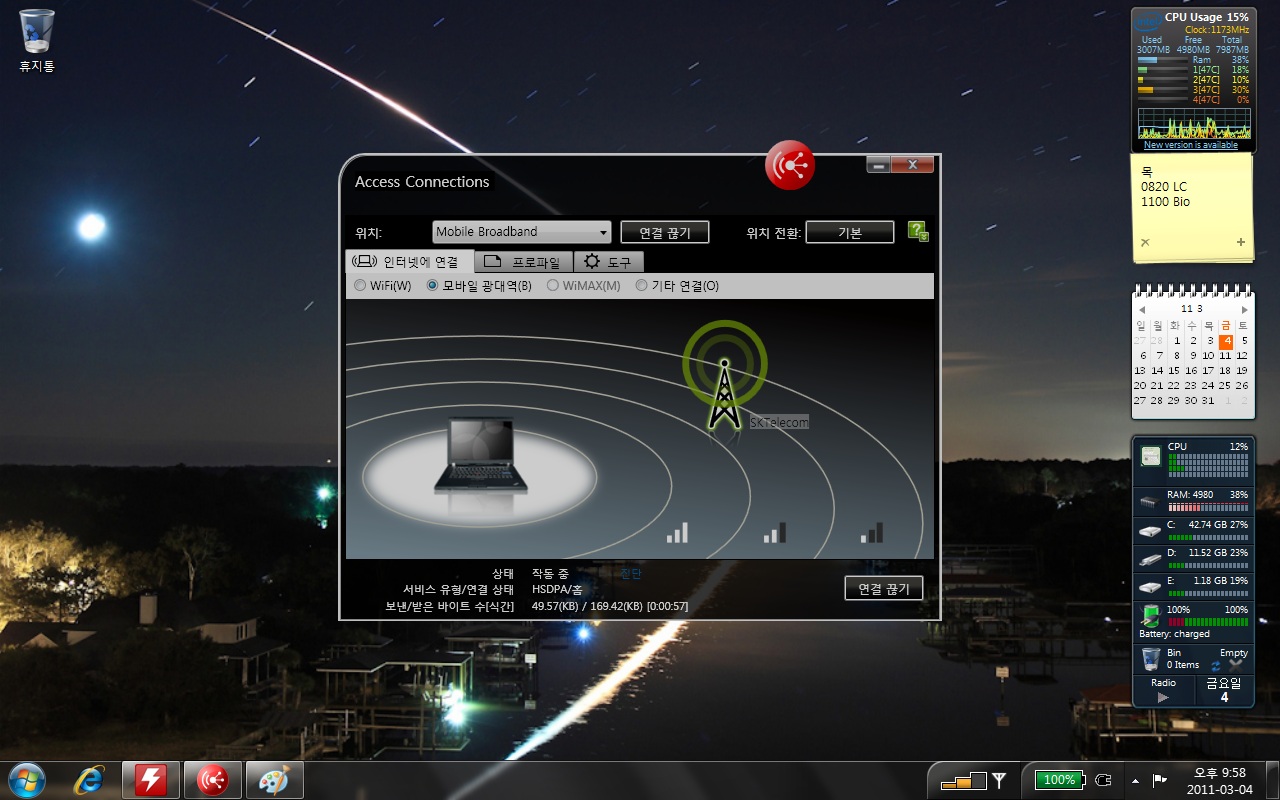Expand the Mobile Broadband location dropdown

tap(521, 232)
